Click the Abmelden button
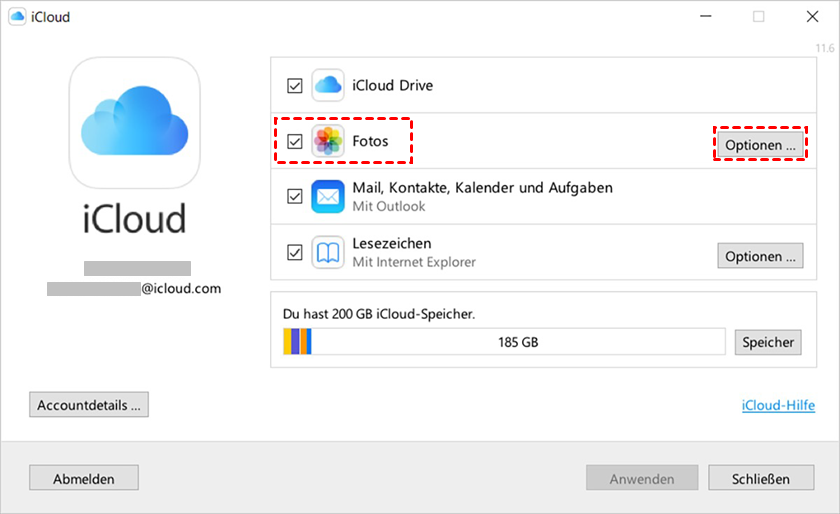Viewport: 840px width, 514px height. tap(84, 478)
